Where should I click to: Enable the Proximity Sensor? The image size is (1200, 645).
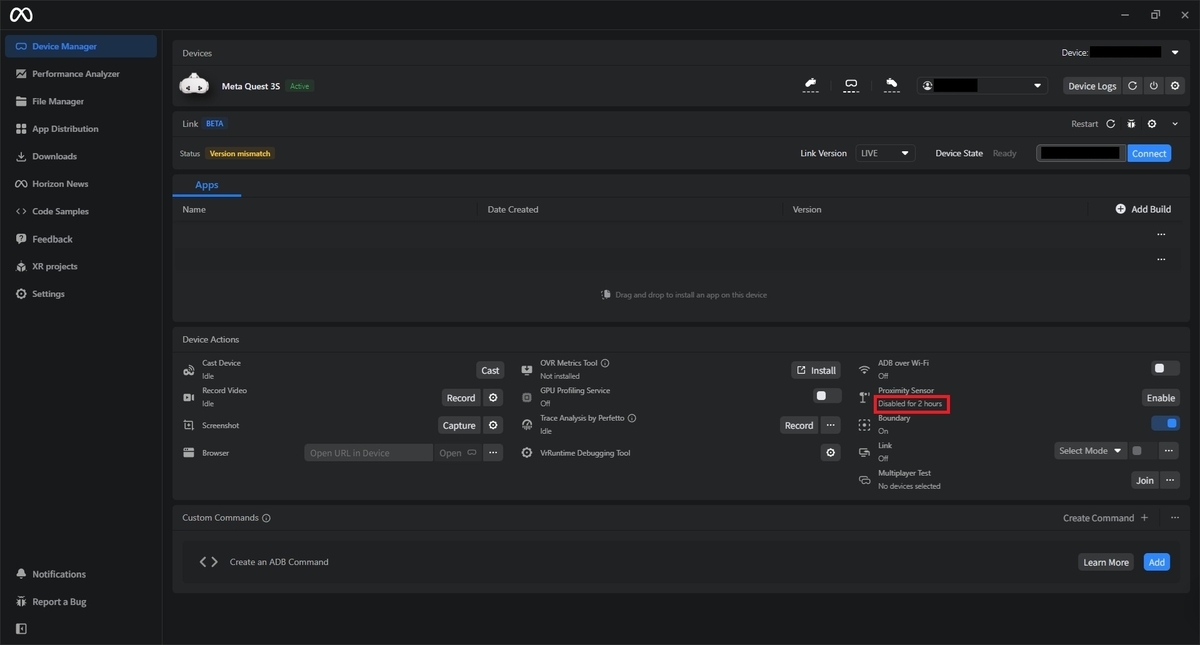click(x=1160, y=398)
